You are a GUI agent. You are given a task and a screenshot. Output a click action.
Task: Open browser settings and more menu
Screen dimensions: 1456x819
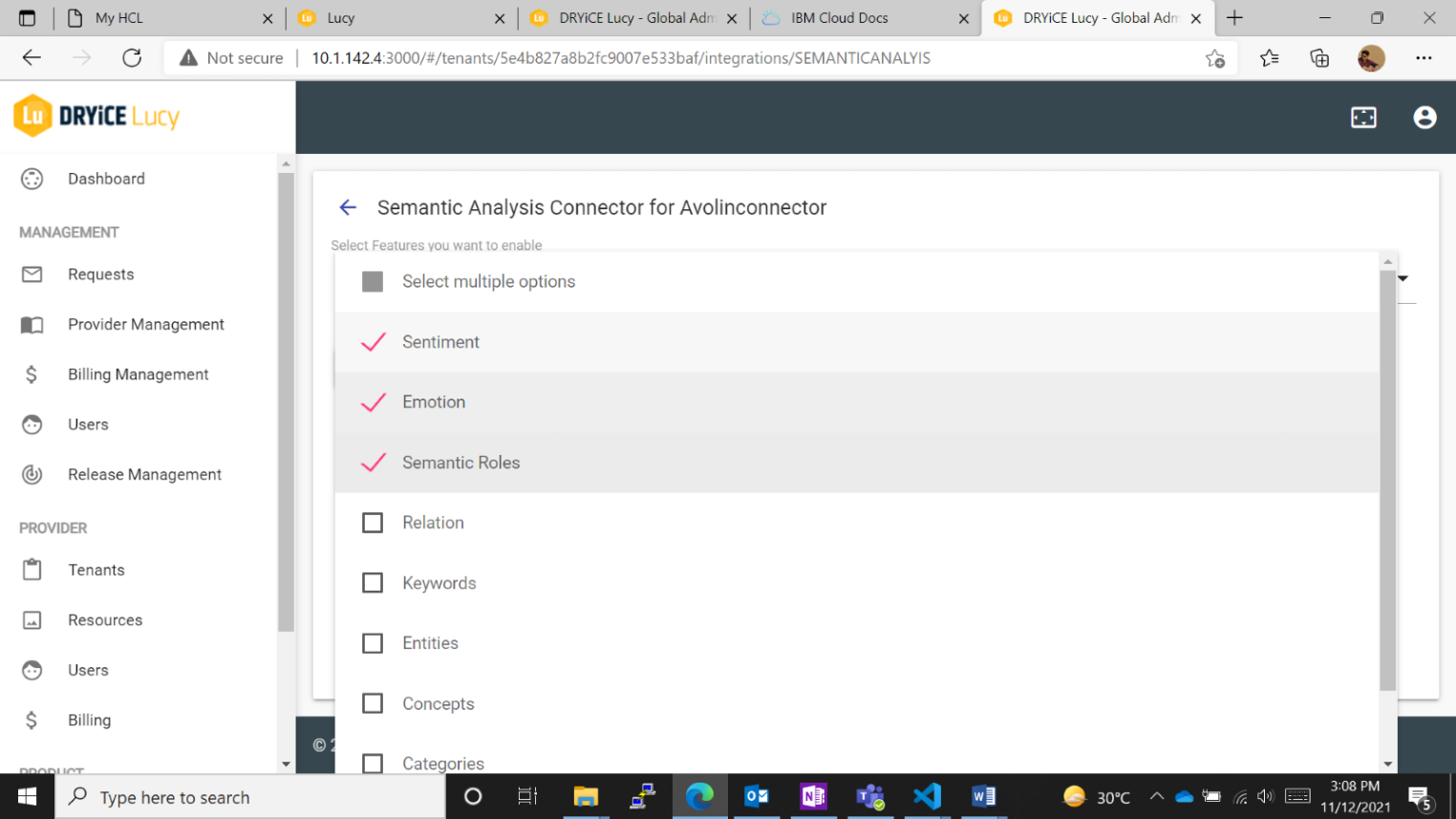tap(1424, 58)
